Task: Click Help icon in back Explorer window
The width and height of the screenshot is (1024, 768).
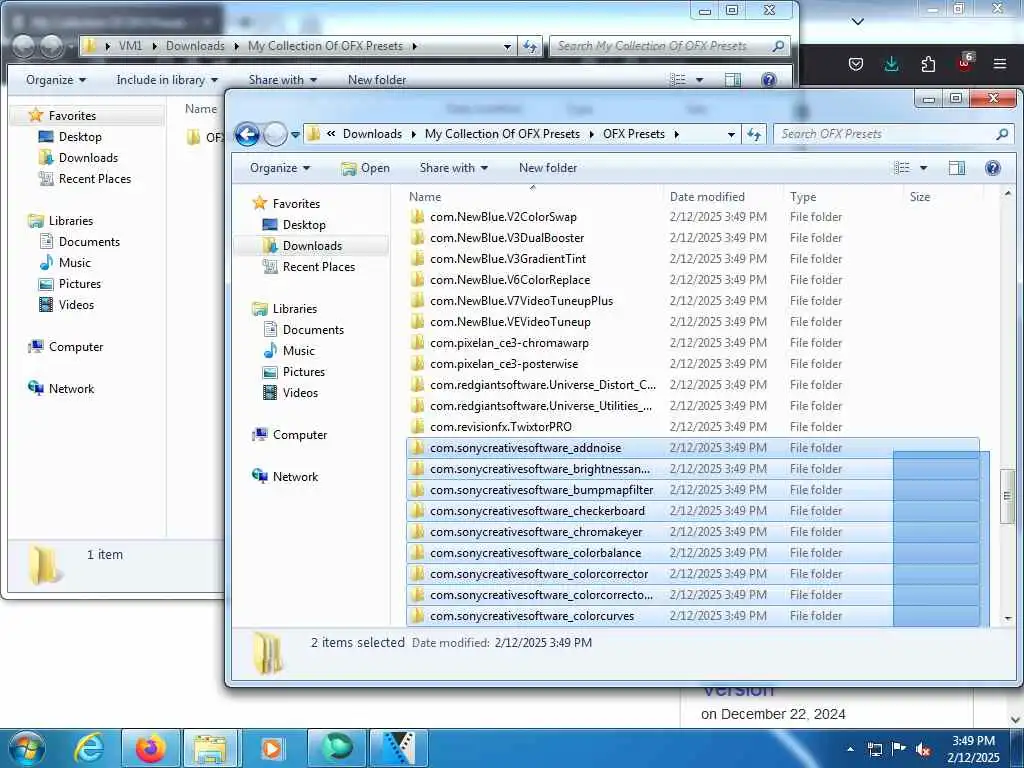Action: (769, 80)
